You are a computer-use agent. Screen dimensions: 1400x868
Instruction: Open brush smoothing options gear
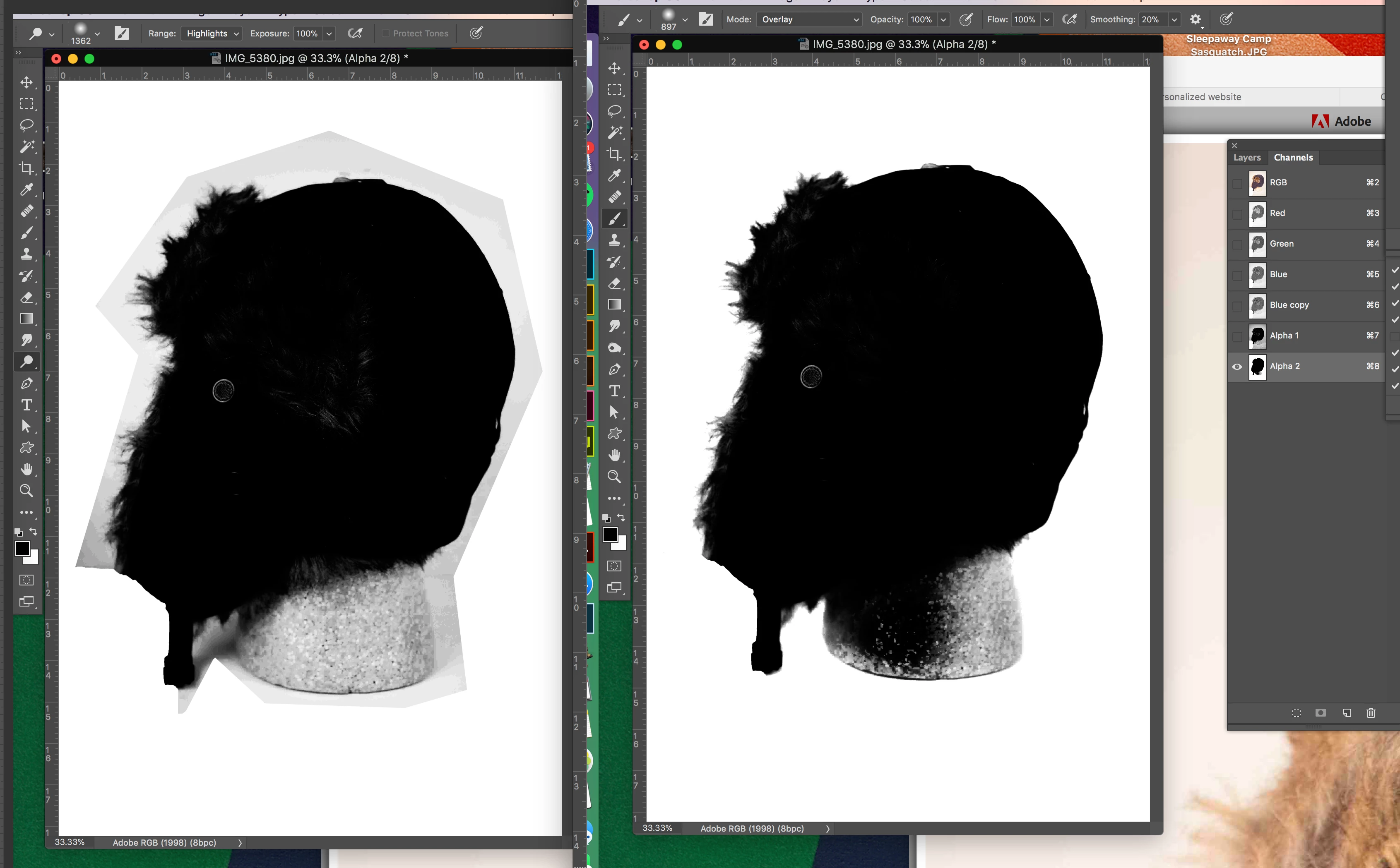coord(1196,19)
